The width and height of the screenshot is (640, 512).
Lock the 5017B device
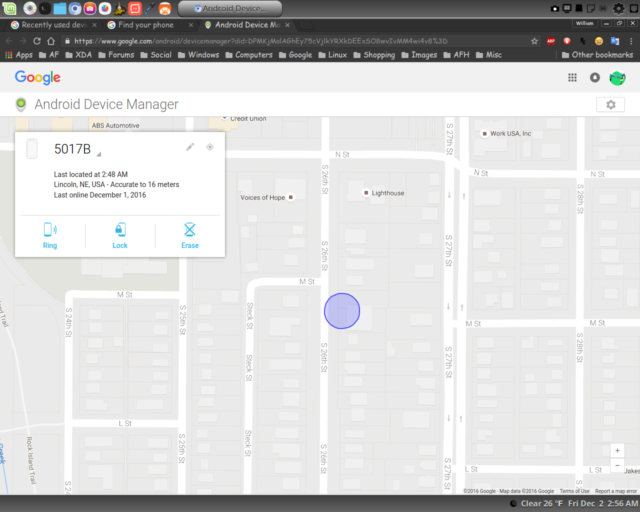pos(120,236)
